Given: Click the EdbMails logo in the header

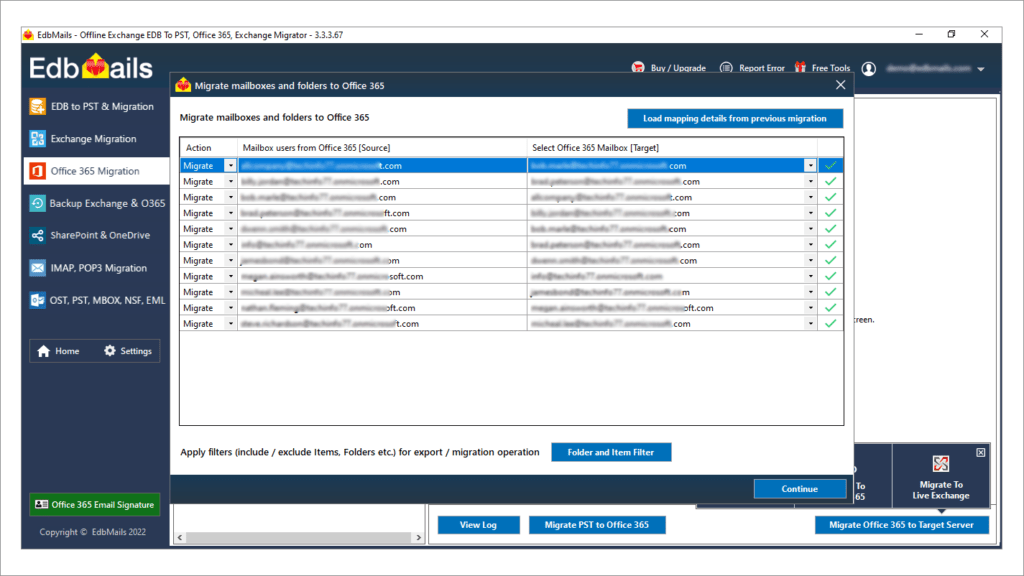Looking at the screenshot, I should tap(91, 67).
